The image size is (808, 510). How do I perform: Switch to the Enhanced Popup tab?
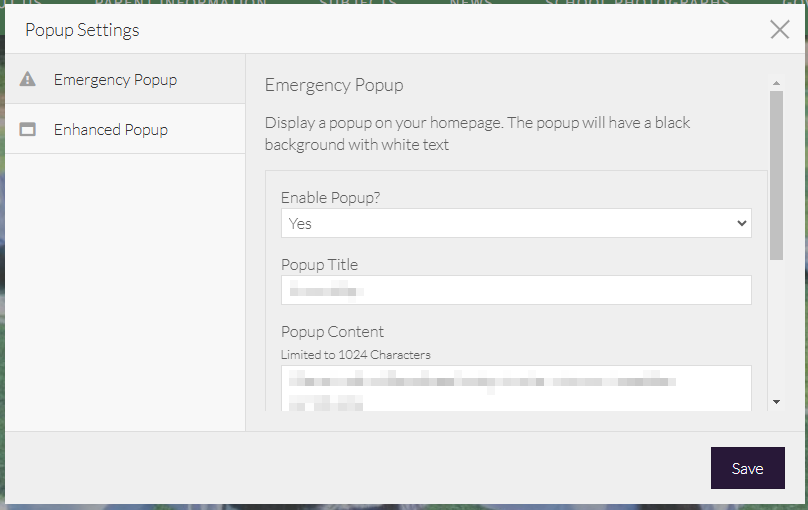click(x=110, y=129)
